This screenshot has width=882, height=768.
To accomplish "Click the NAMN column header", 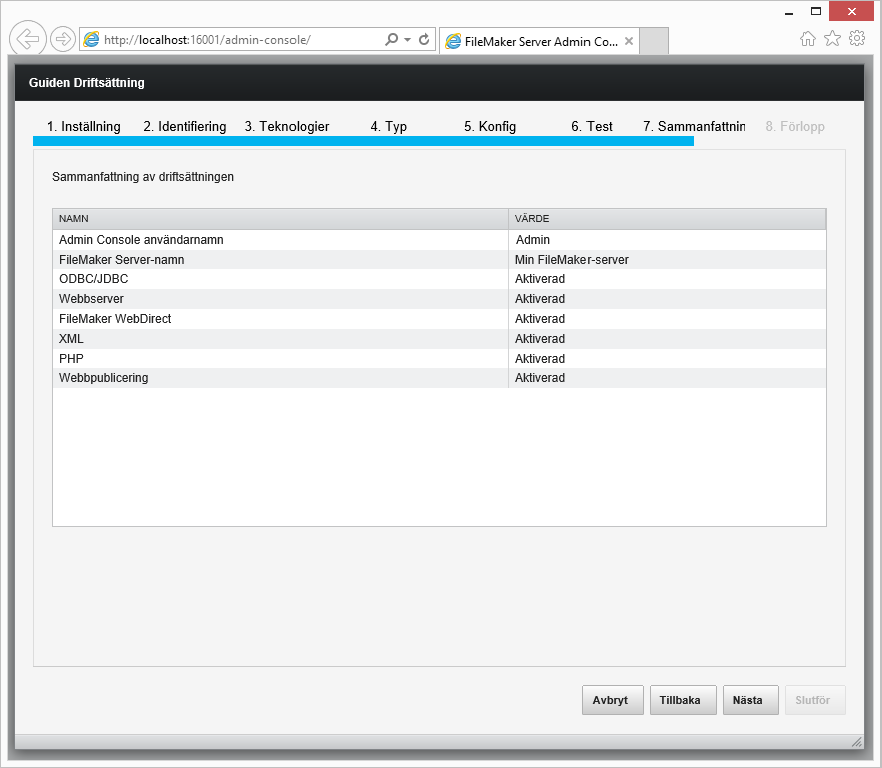I will pyautogui.click(x=280, y=218).
